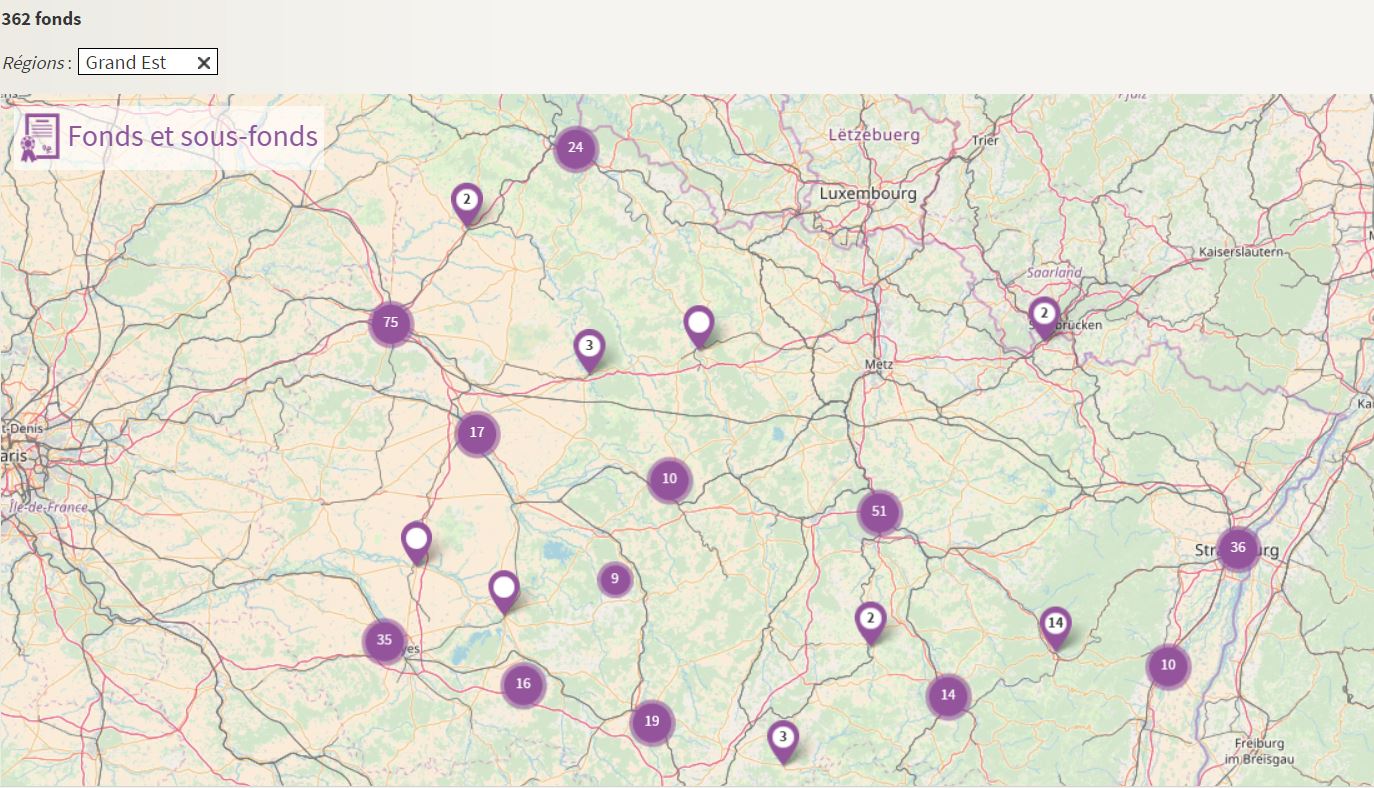Click the Metz label on the map
Image resolution: width=1374 pixels, height=788 pixels.
pyautogui.click(x=879, y=365)
